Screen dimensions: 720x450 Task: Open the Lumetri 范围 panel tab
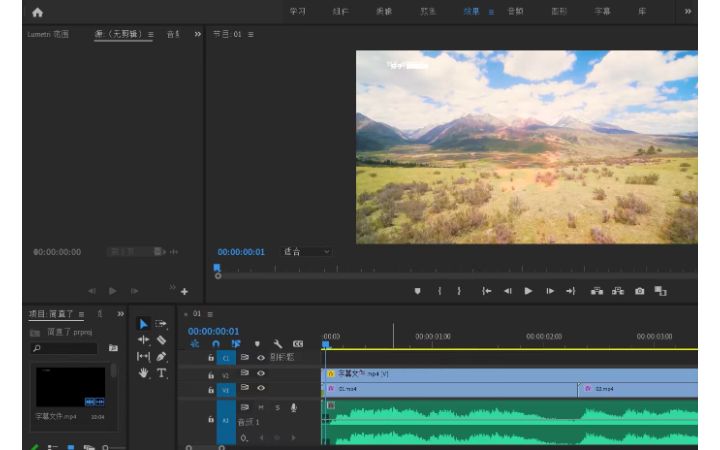tap(48, 34)
